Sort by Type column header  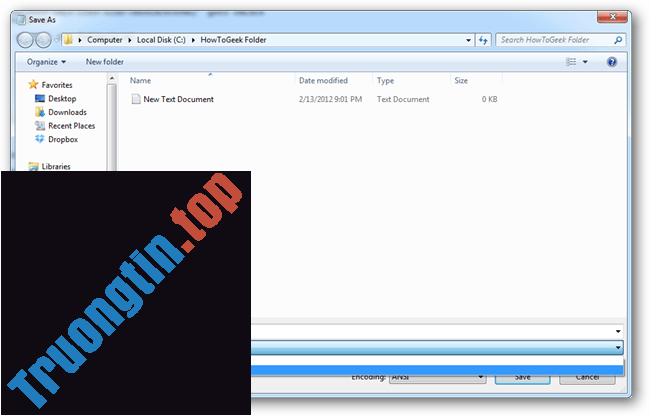[x=385, y=80]
